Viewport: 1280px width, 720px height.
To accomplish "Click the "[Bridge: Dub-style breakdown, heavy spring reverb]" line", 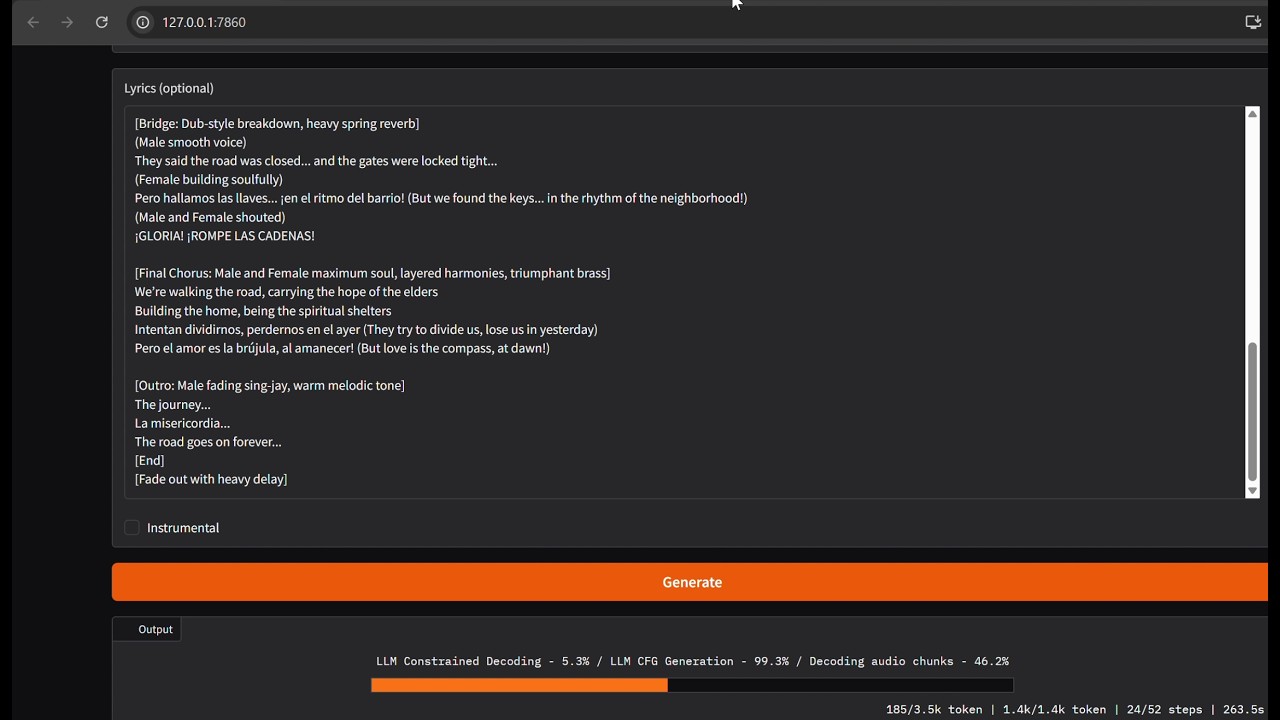I will (x=277, y=124).
